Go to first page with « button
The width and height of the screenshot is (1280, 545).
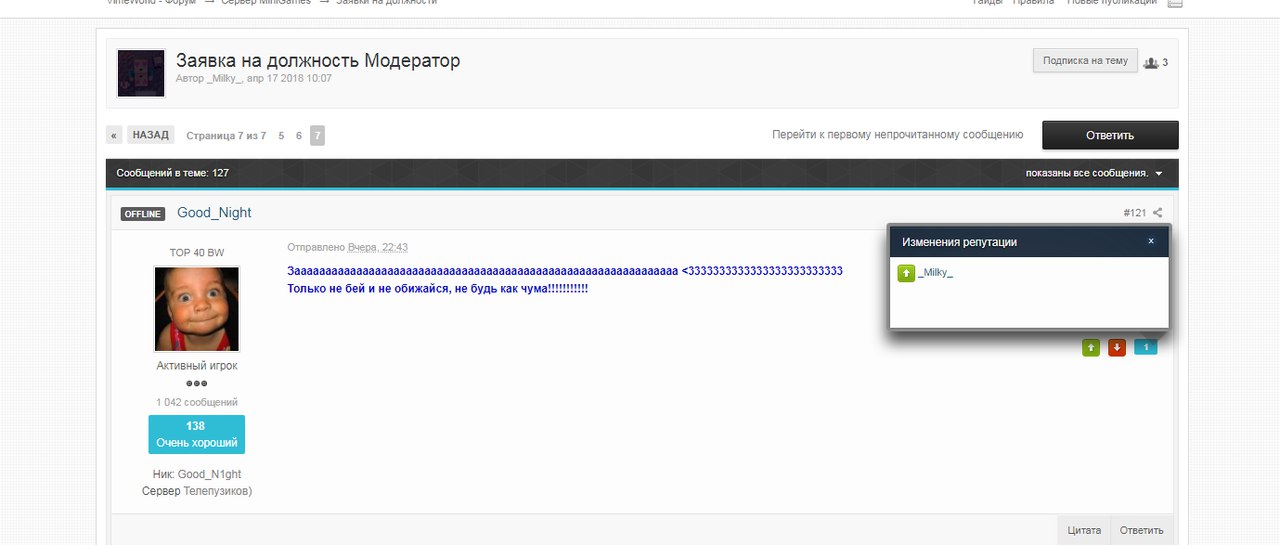(115, 135)
